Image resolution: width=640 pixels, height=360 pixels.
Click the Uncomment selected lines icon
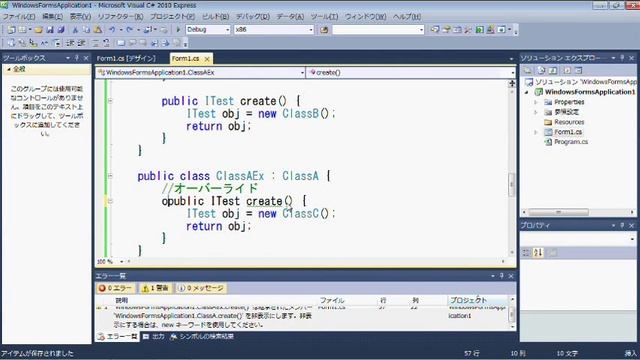[106, 42]
